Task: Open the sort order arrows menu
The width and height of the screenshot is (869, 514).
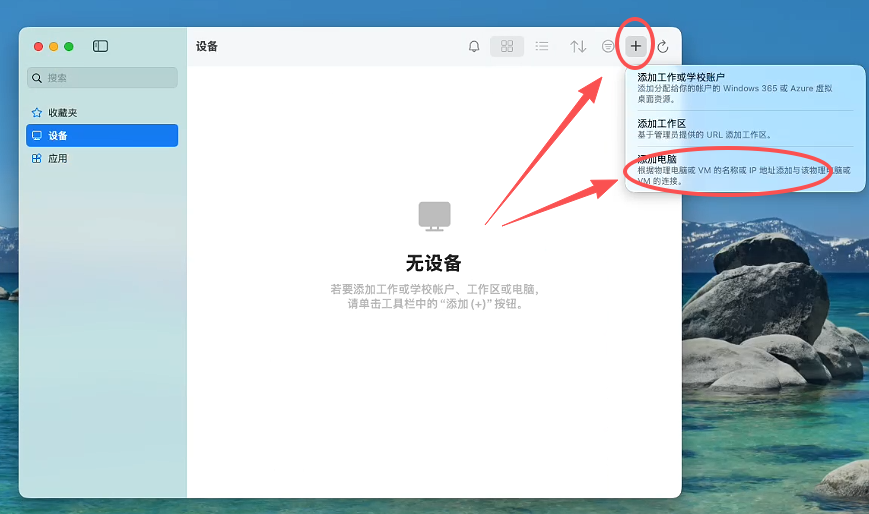Action: [x=578, y=46]
